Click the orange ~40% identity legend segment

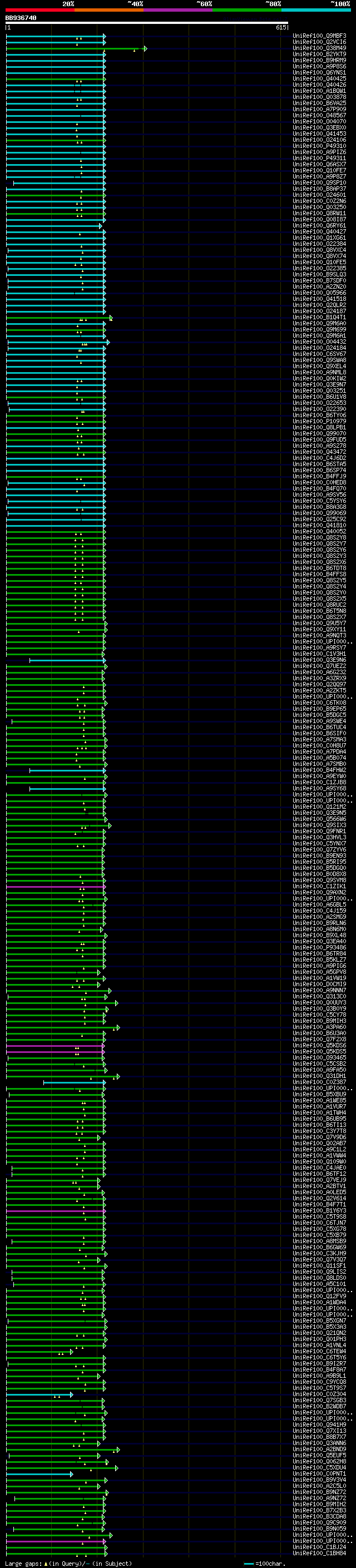pyautogui.click(x=110, y=10)
